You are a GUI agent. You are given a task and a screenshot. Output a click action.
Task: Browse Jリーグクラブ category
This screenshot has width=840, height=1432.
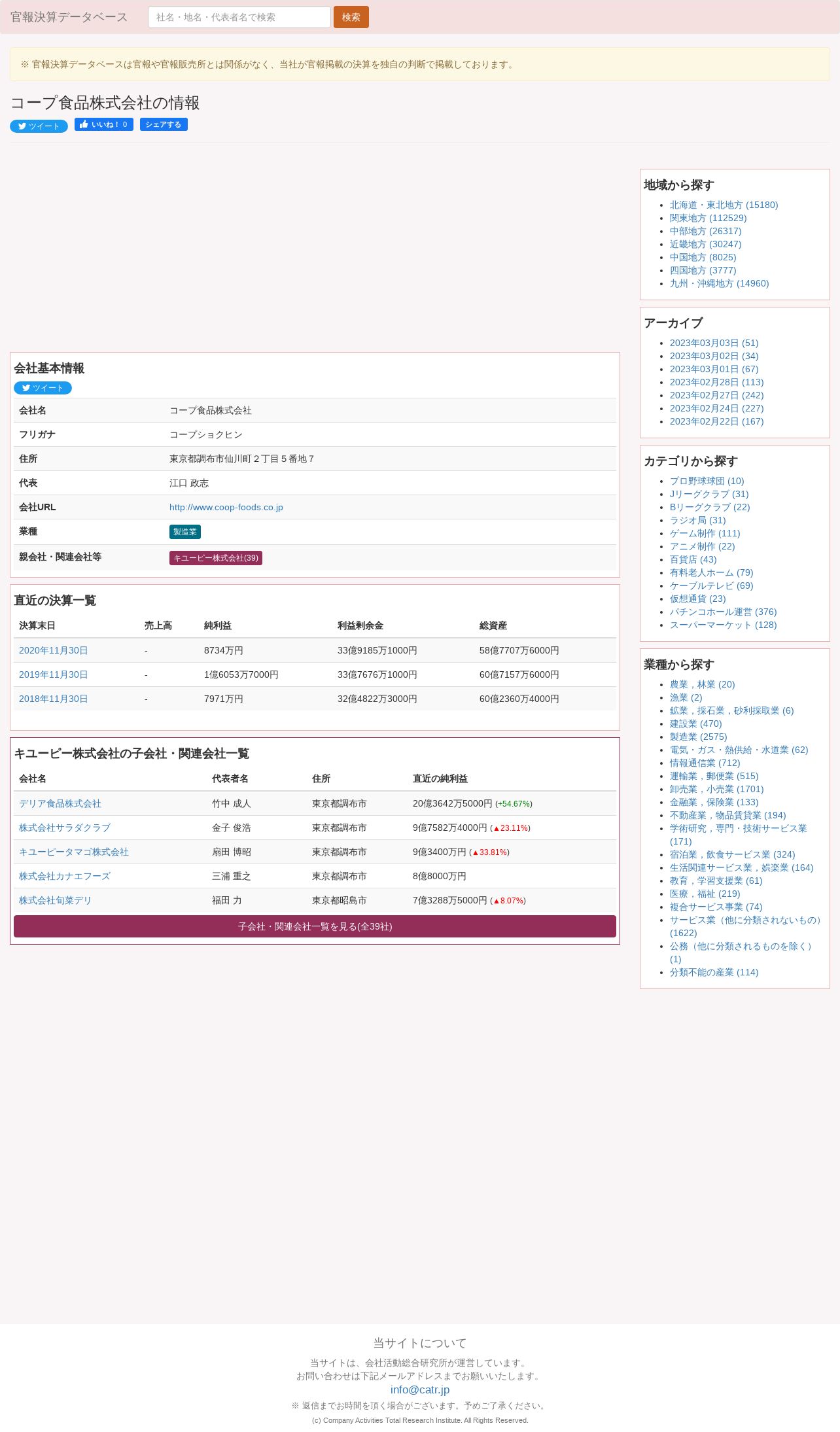(x=709, y=494)
